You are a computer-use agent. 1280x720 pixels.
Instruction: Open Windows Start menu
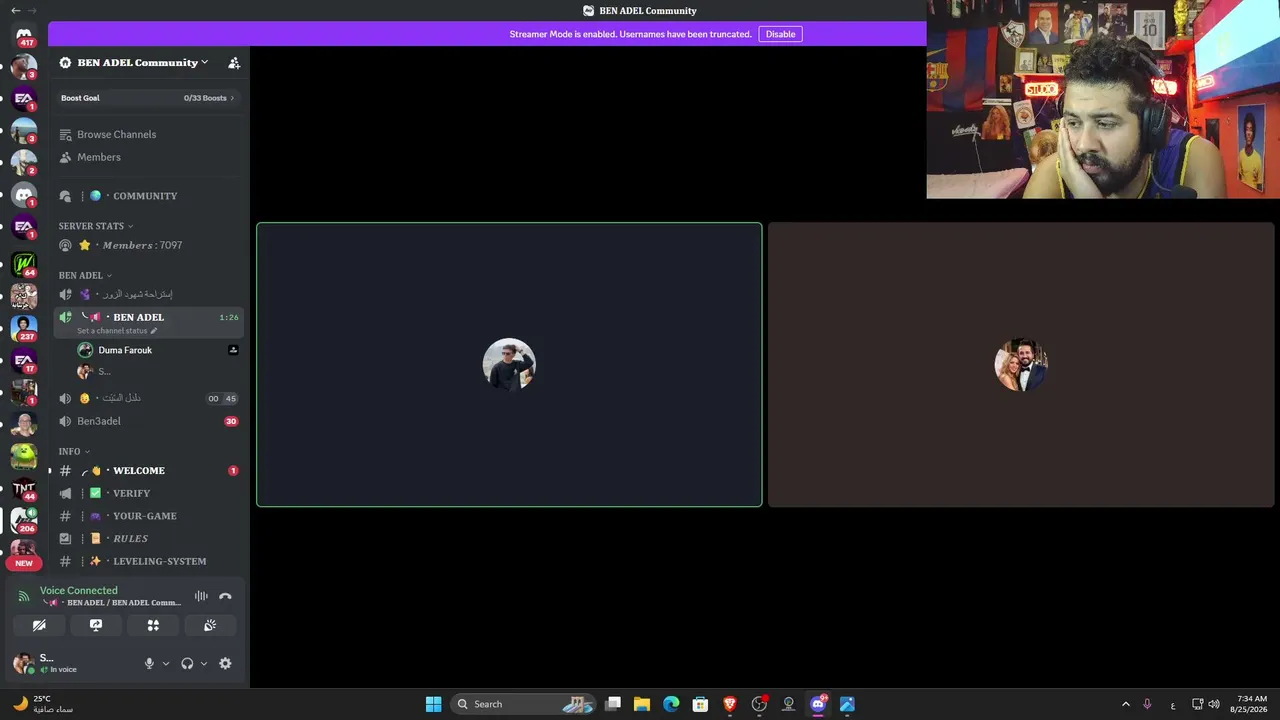[433, 704]
